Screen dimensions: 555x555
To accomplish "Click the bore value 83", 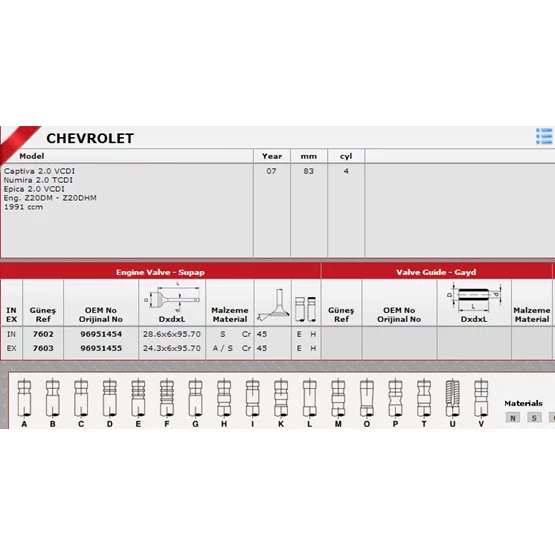I will [x=308, y=171].
